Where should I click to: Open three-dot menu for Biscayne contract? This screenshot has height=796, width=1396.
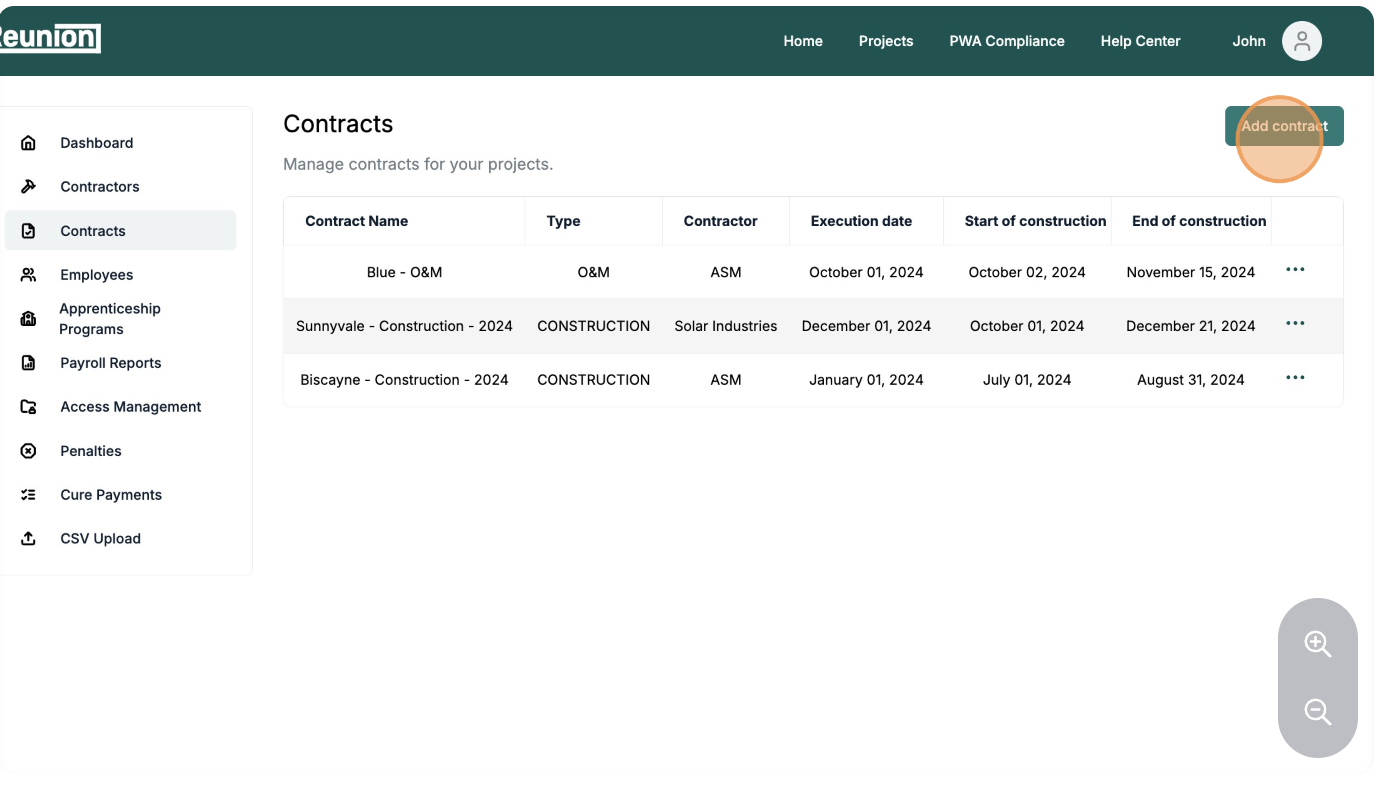point(1295,378)
